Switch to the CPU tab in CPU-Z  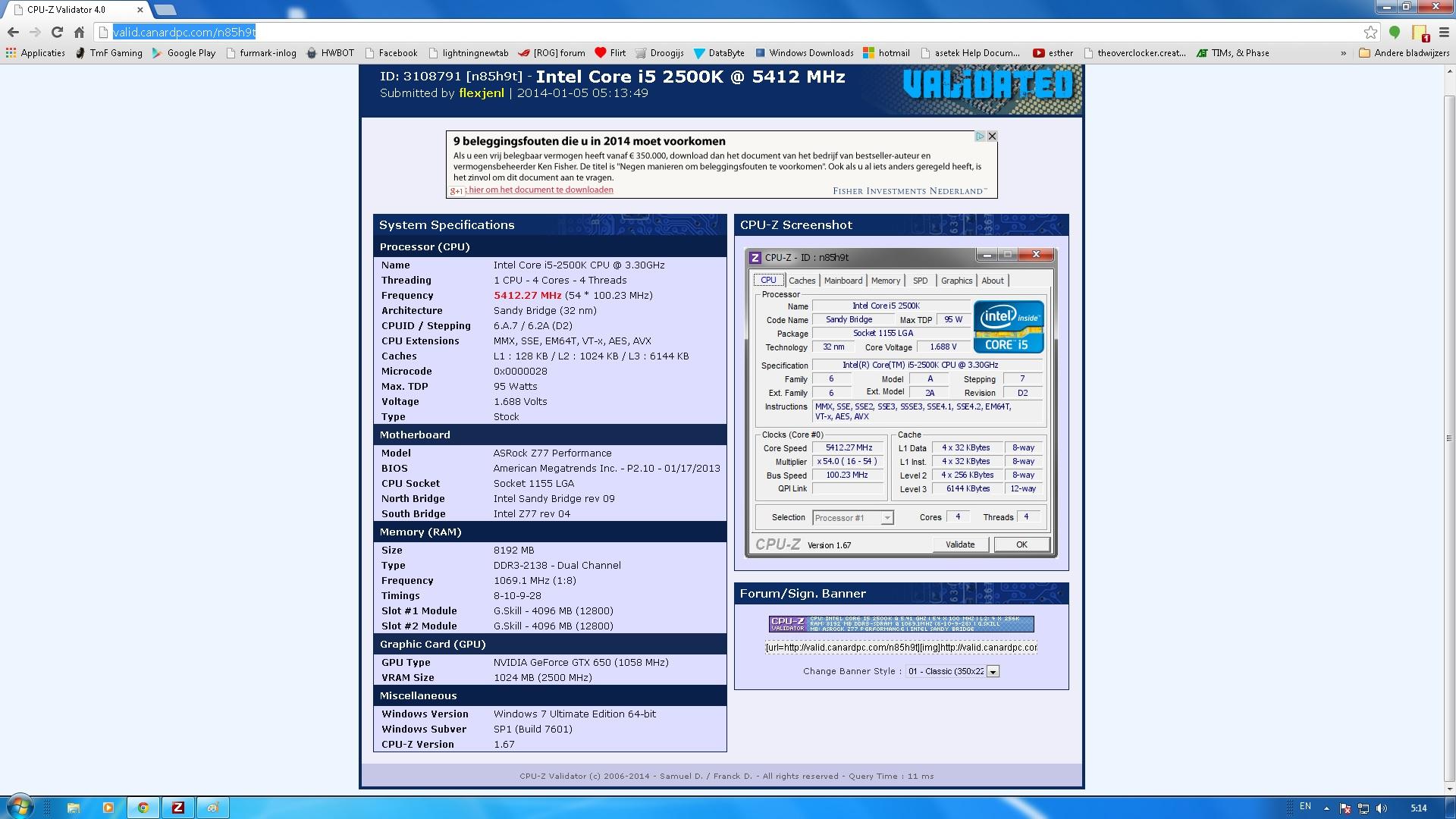click(768, 280)
